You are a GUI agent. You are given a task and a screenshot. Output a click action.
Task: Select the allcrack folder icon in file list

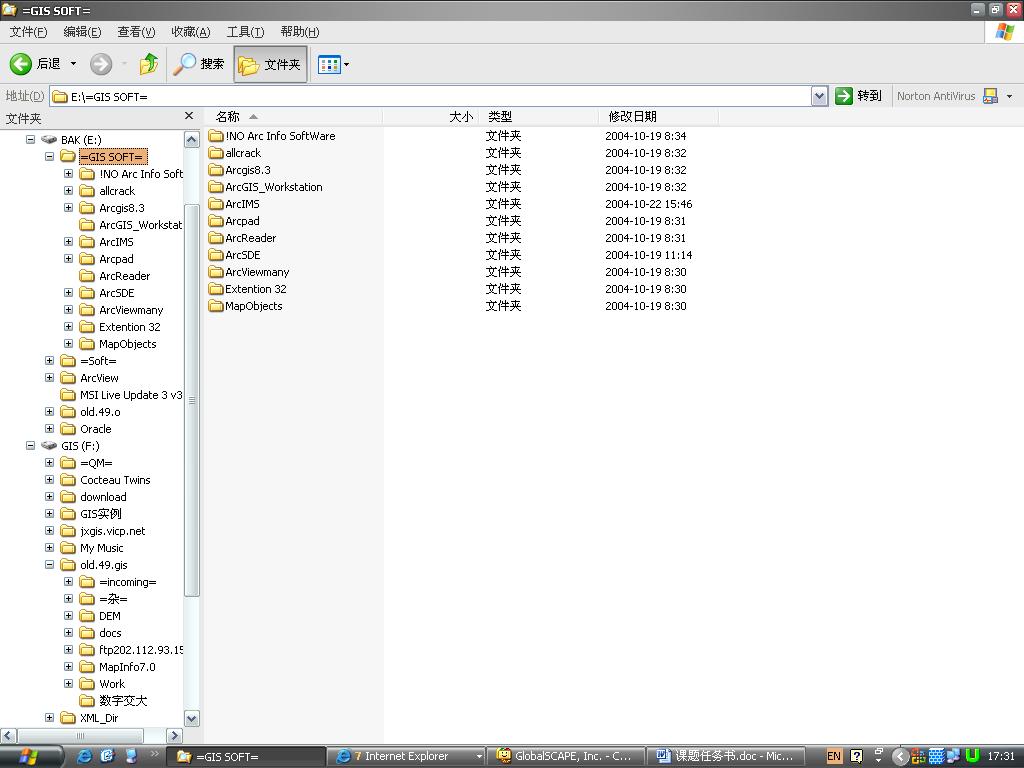216,153
